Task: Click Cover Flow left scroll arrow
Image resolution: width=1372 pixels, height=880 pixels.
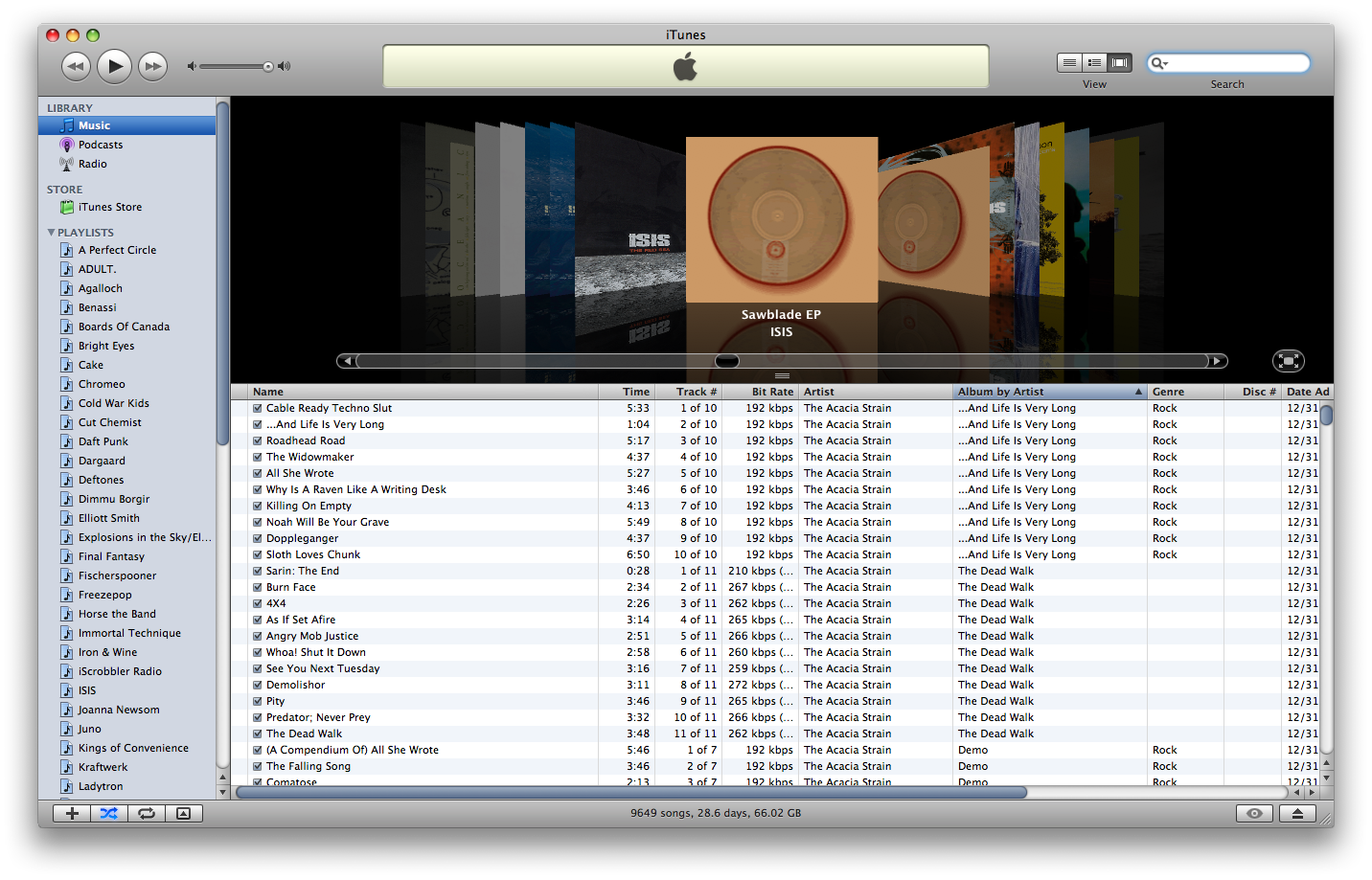Action: (x=346, y=361)
